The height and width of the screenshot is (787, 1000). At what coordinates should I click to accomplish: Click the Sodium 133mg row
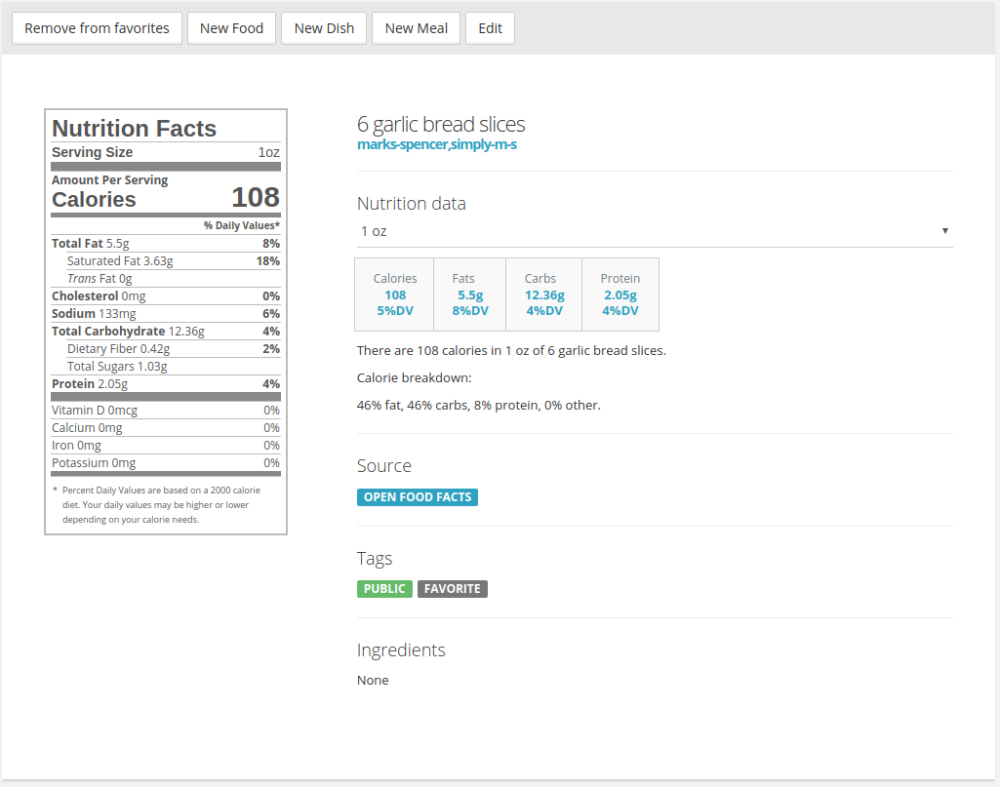(x=166, y=314)
